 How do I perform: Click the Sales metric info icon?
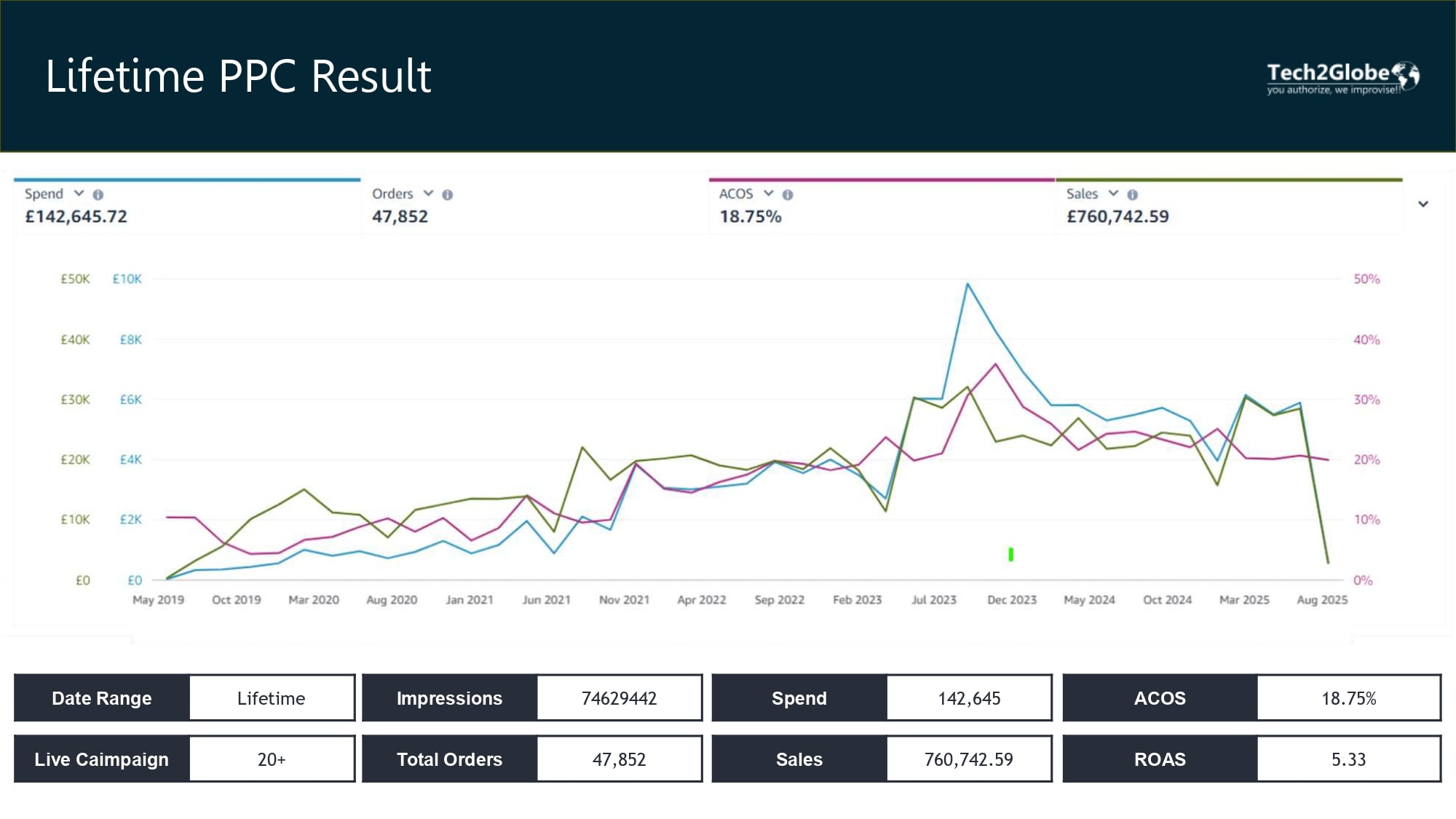tap(1132, 195)
